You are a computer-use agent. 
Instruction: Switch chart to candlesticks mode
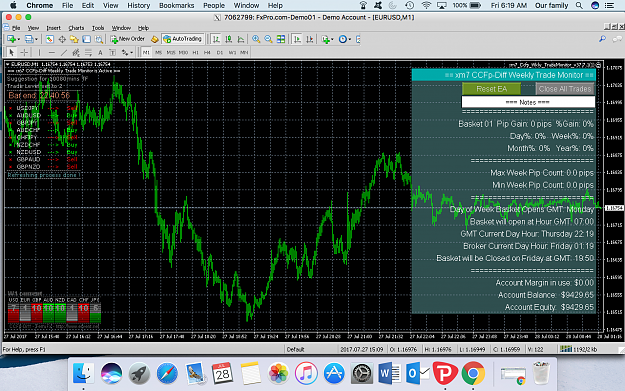click(228, 39)
